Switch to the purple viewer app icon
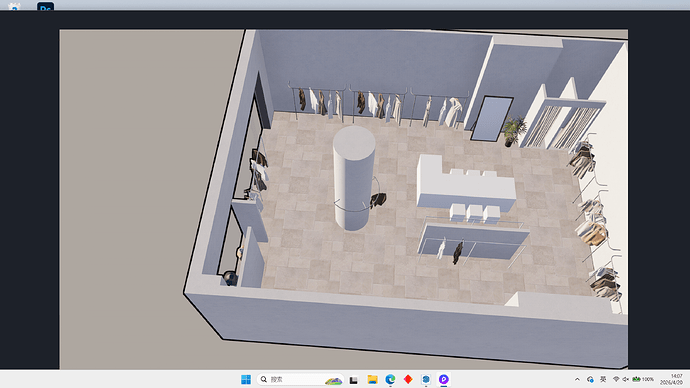The image size is (690, 388). tap(444, 379)
